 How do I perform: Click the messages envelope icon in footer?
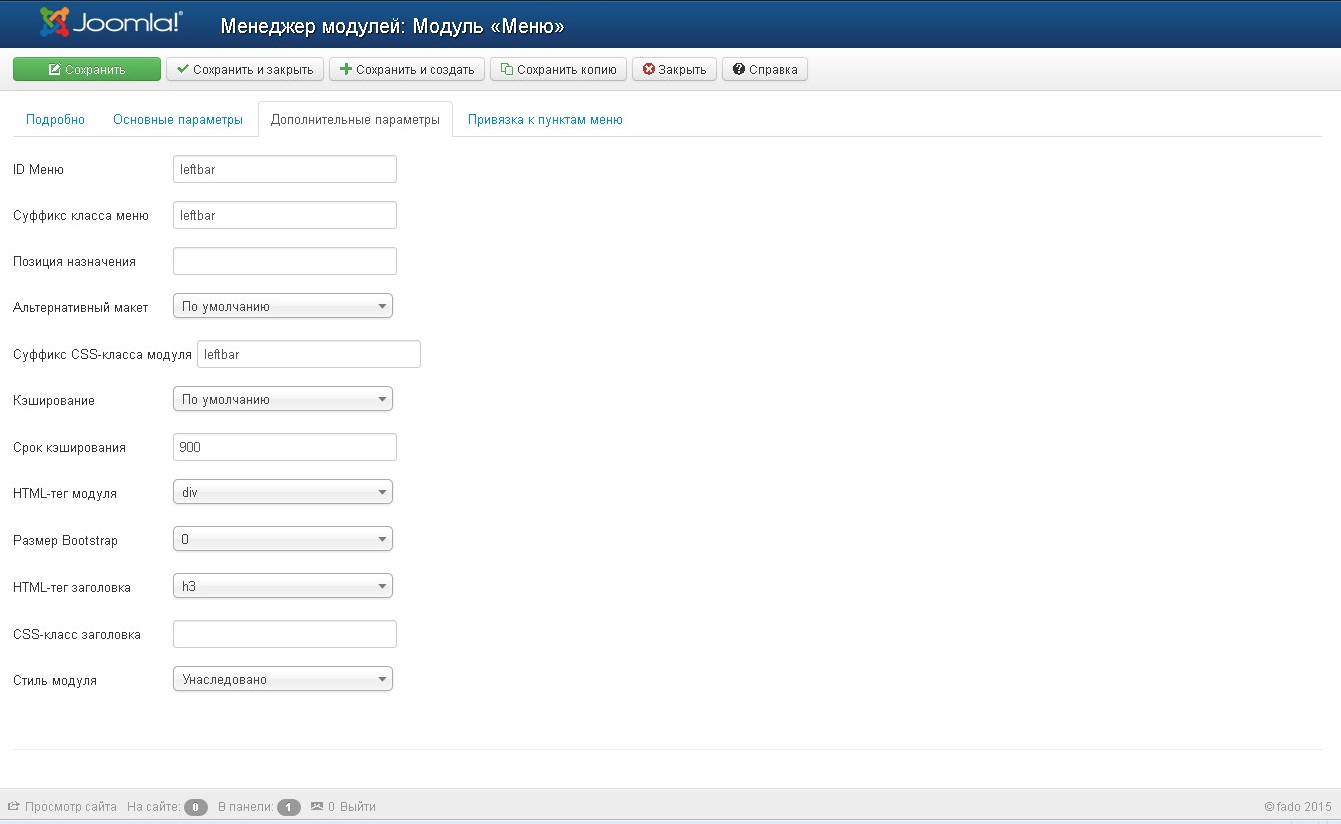pos(317,806)
